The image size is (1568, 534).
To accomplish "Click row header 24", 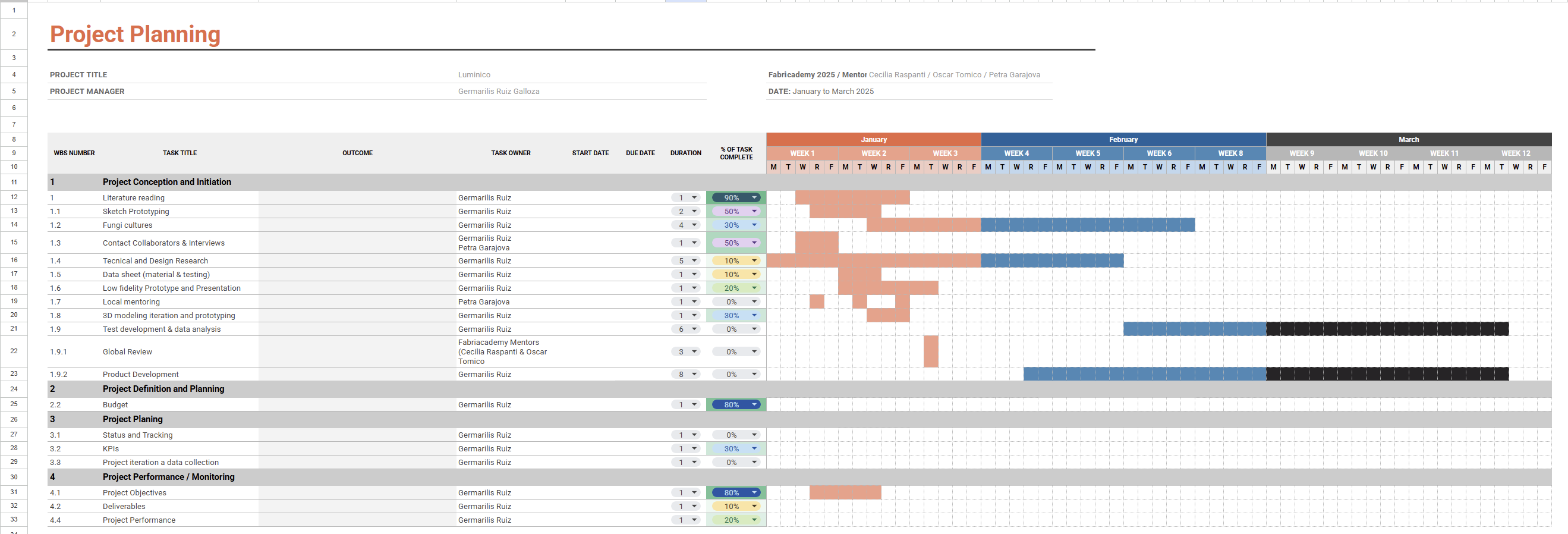I will 14,388.
